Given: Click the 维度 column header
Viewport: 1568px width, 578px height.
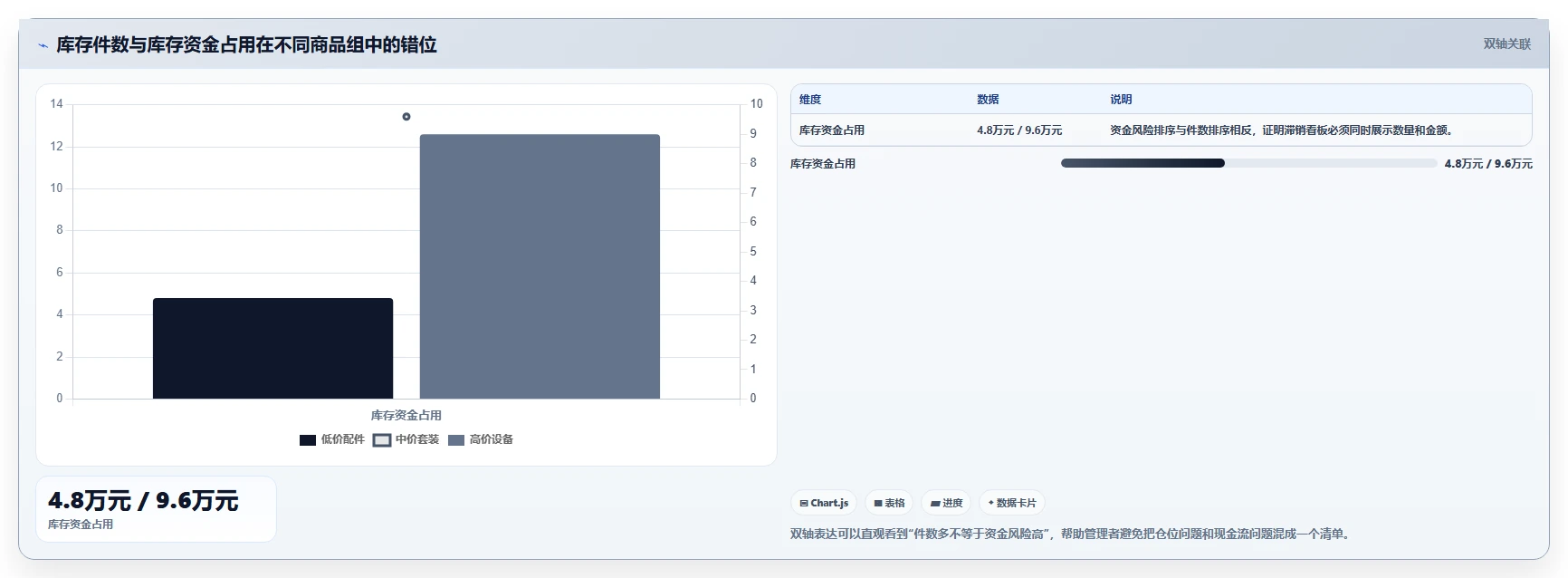Looking at the screenshot, I should point(810,100).
